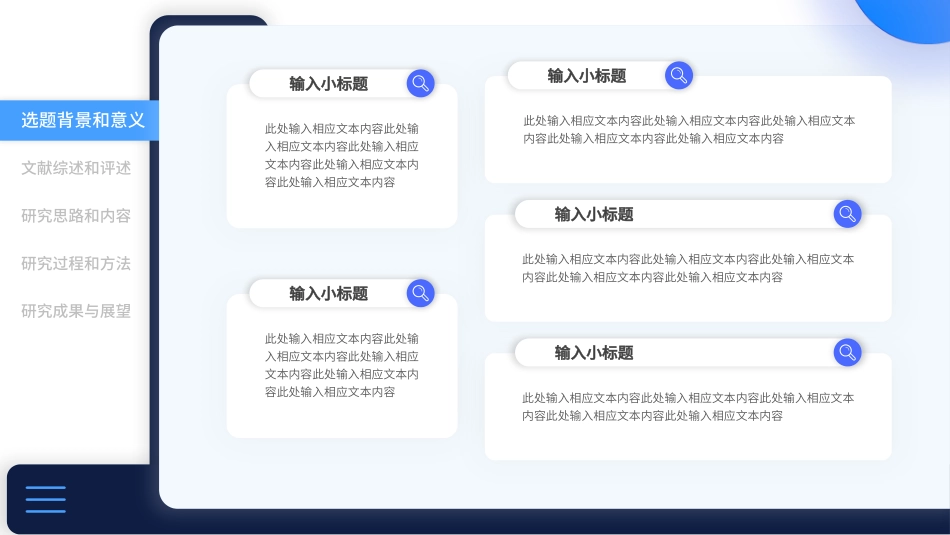This screenshot has width=950, height=535.
Task: Select the 输入小标题 heading of the lowest wide card
Action: click(x=594, y=353)
